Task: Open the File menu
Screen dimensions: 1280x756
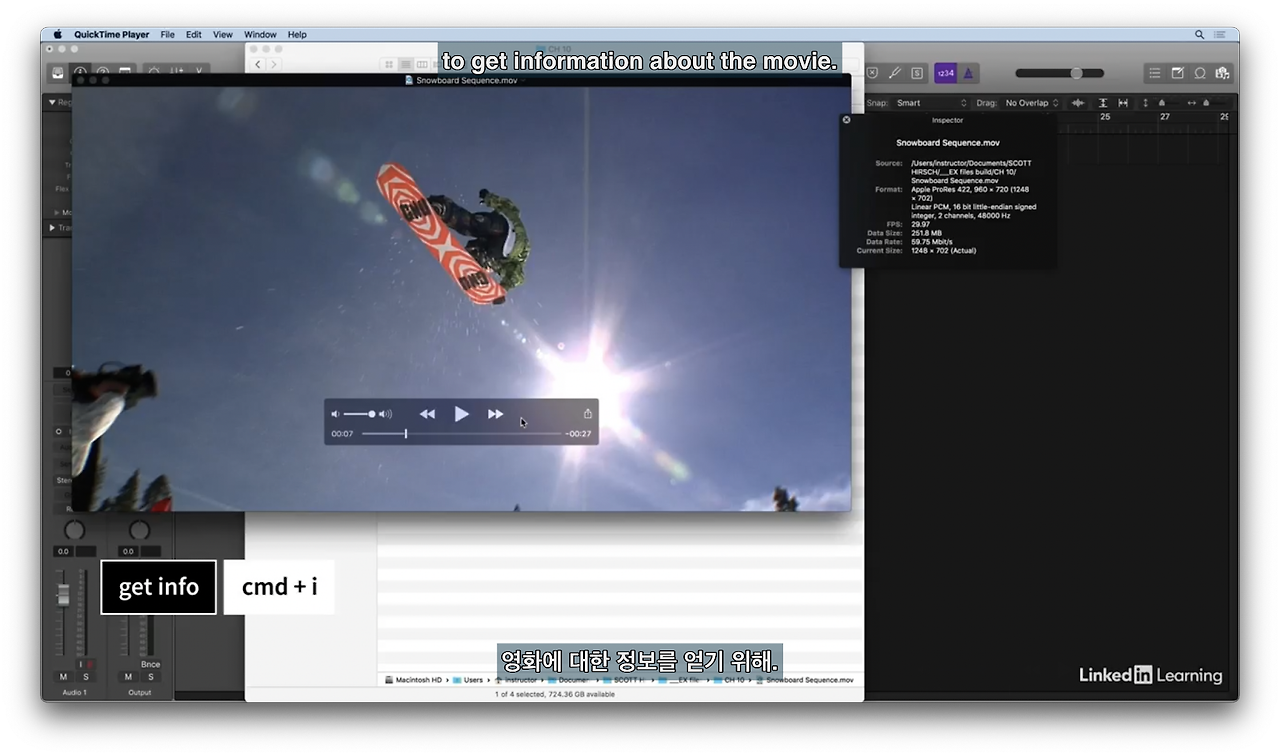Action: [x=167, y=34]
